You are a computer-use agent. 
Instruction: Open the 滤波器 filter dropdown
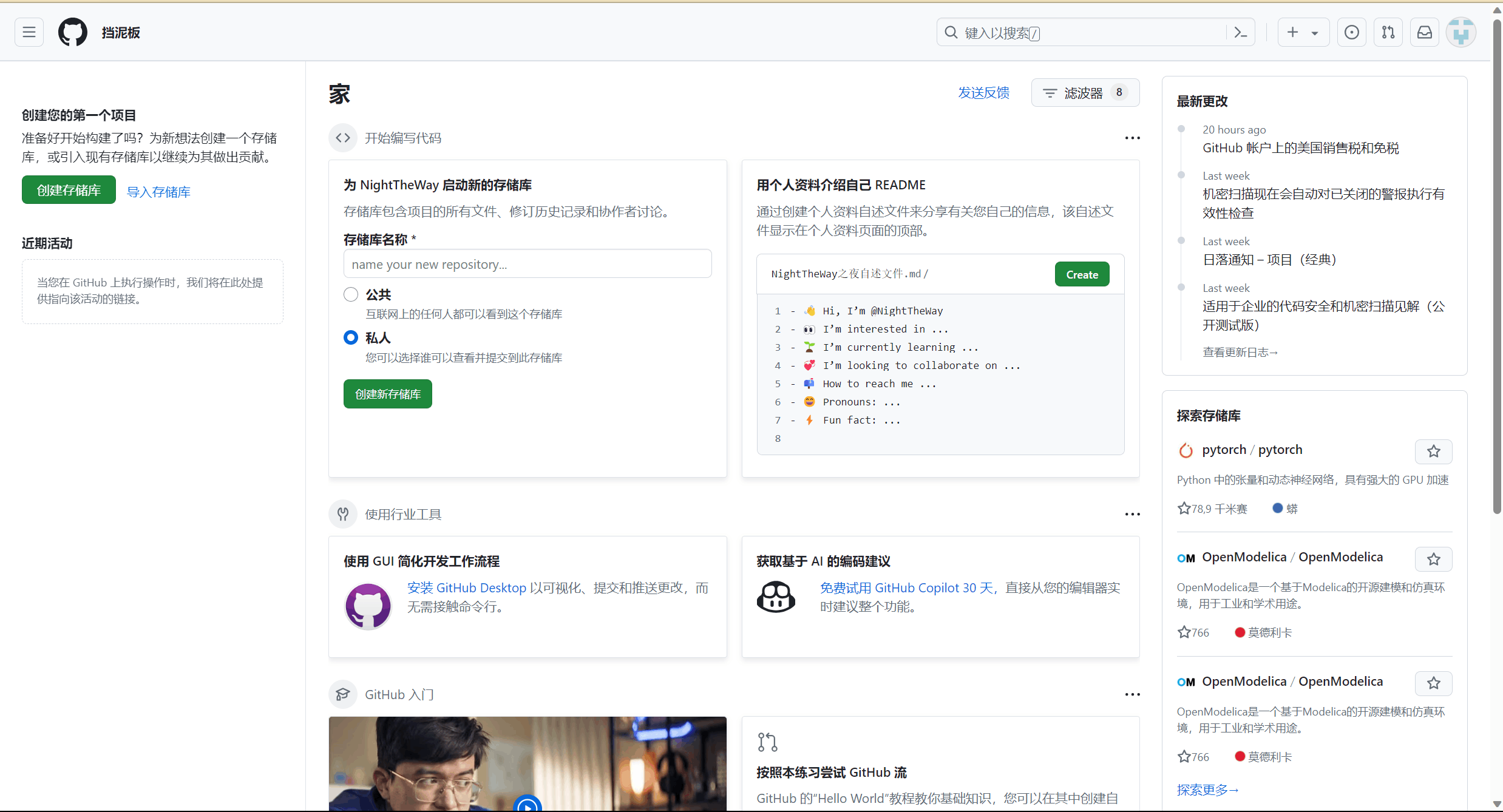coord(1085,93)
